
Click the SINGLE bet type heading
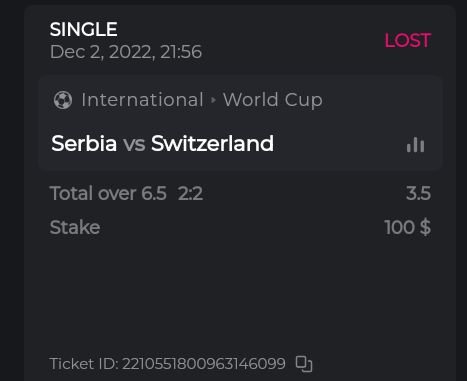pos(83,29)
